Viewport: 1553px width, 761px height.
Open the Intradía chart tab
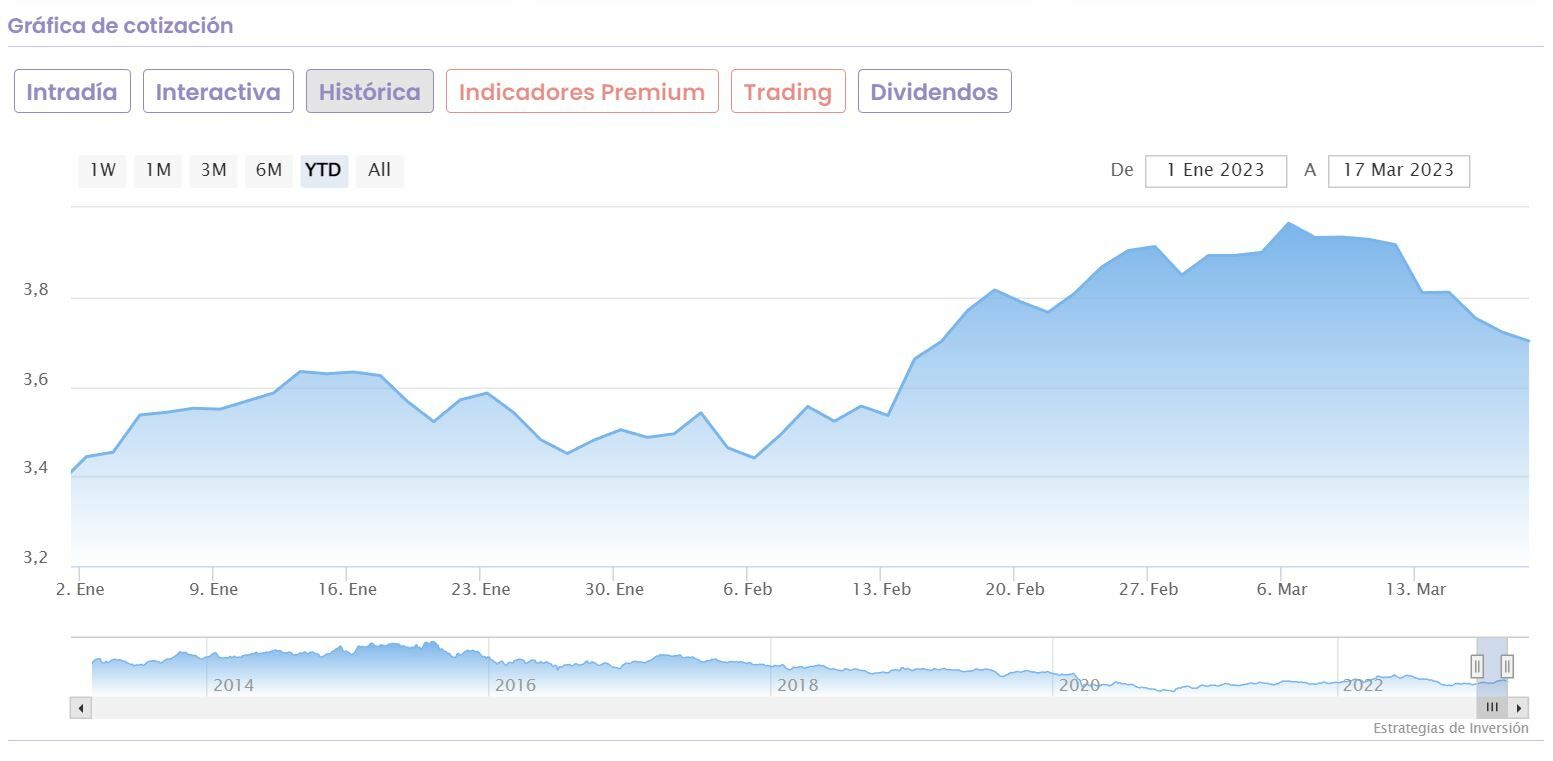click(72, 92)
